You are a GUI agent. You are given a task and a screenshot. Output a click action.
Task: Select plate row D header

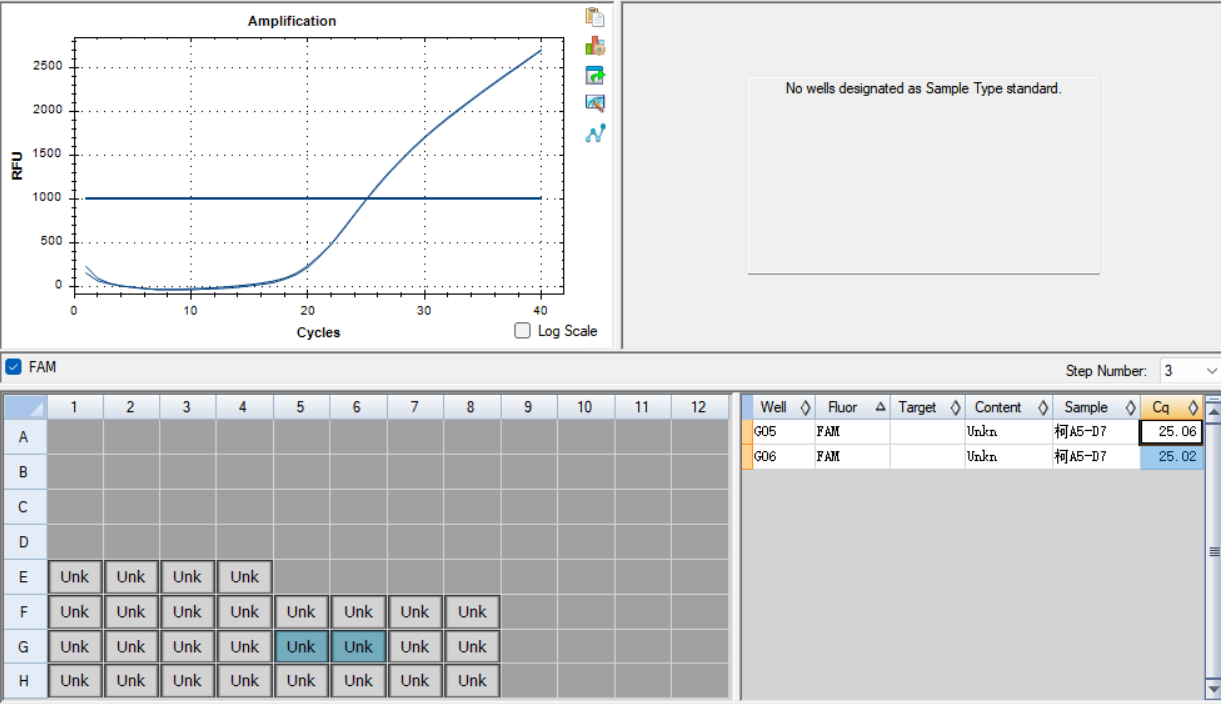pos(25,542)
